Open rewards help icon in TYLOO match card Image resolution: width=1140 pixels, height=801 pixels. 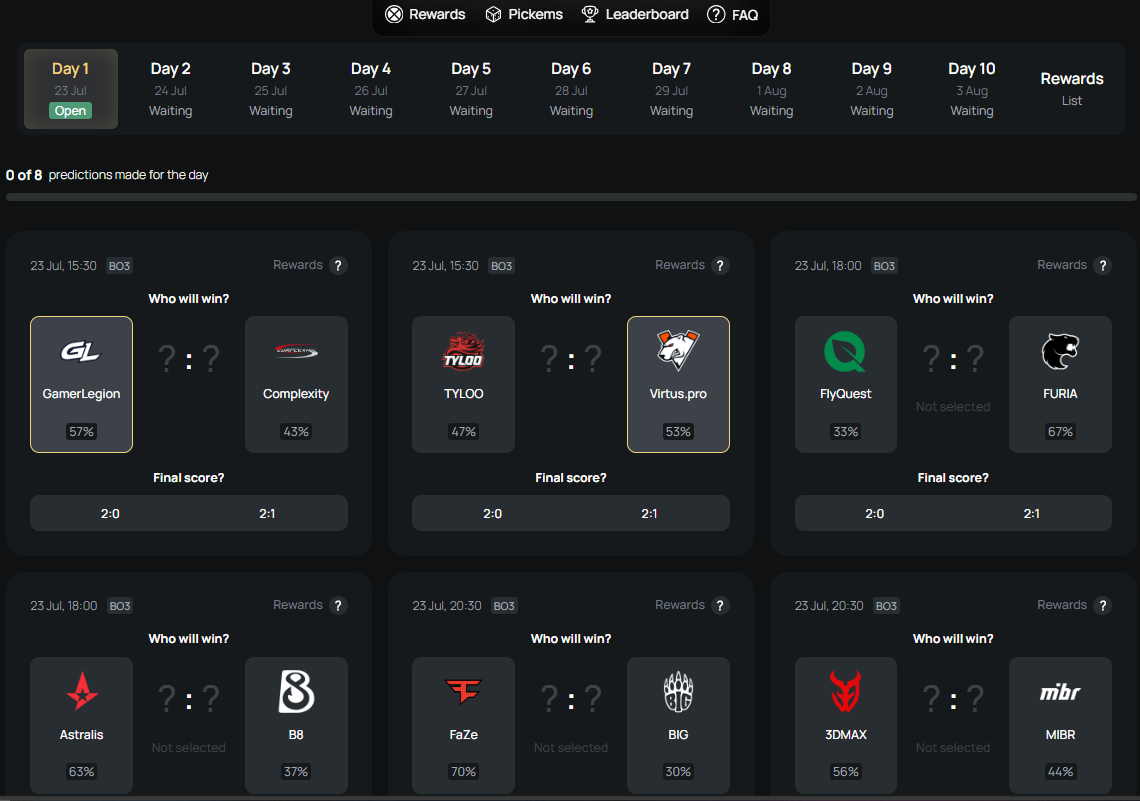click(720, 265)
